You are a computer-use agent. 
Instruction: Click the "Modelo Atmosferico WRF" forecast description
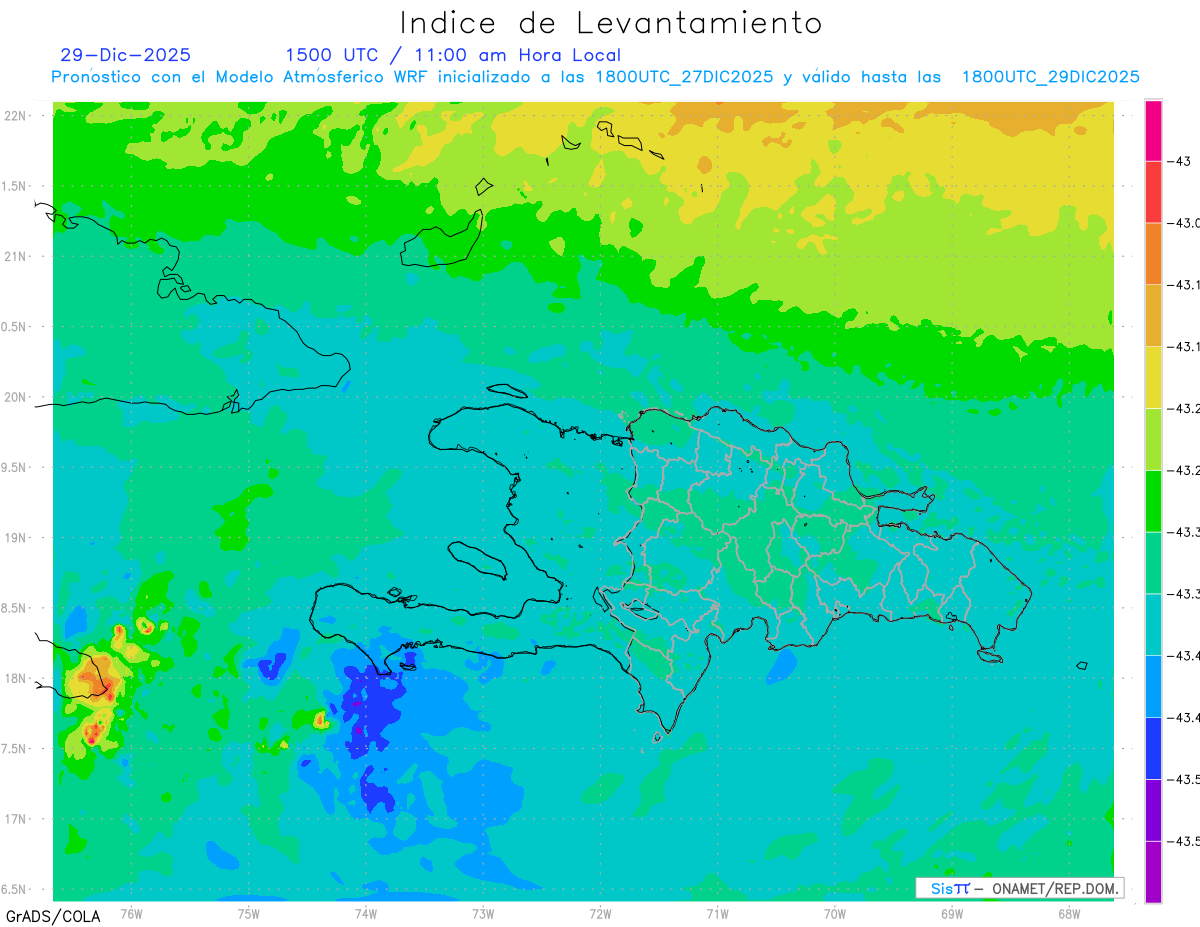click(322, 77)
